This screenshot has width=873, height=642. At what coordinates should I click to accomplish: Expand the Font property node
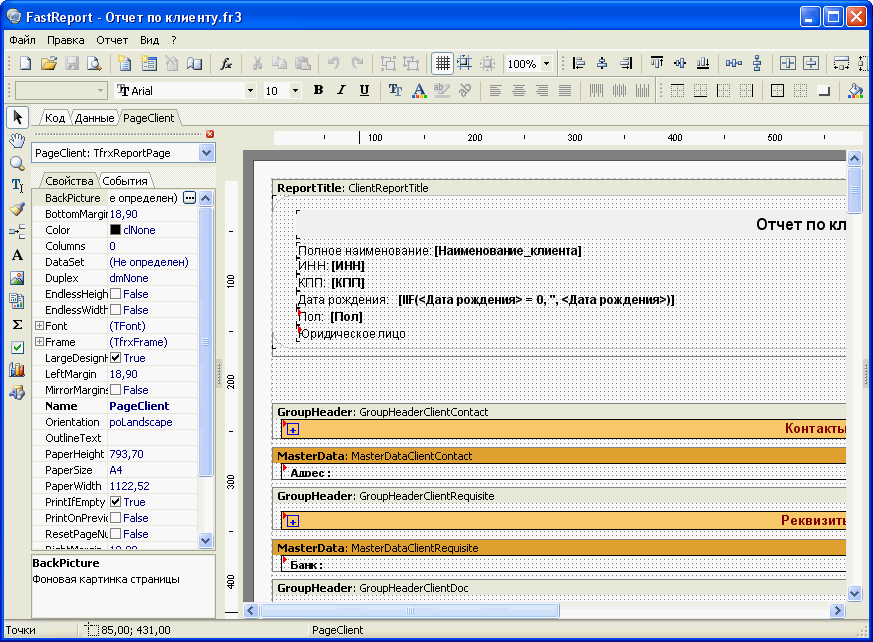(x=40, y=325)
